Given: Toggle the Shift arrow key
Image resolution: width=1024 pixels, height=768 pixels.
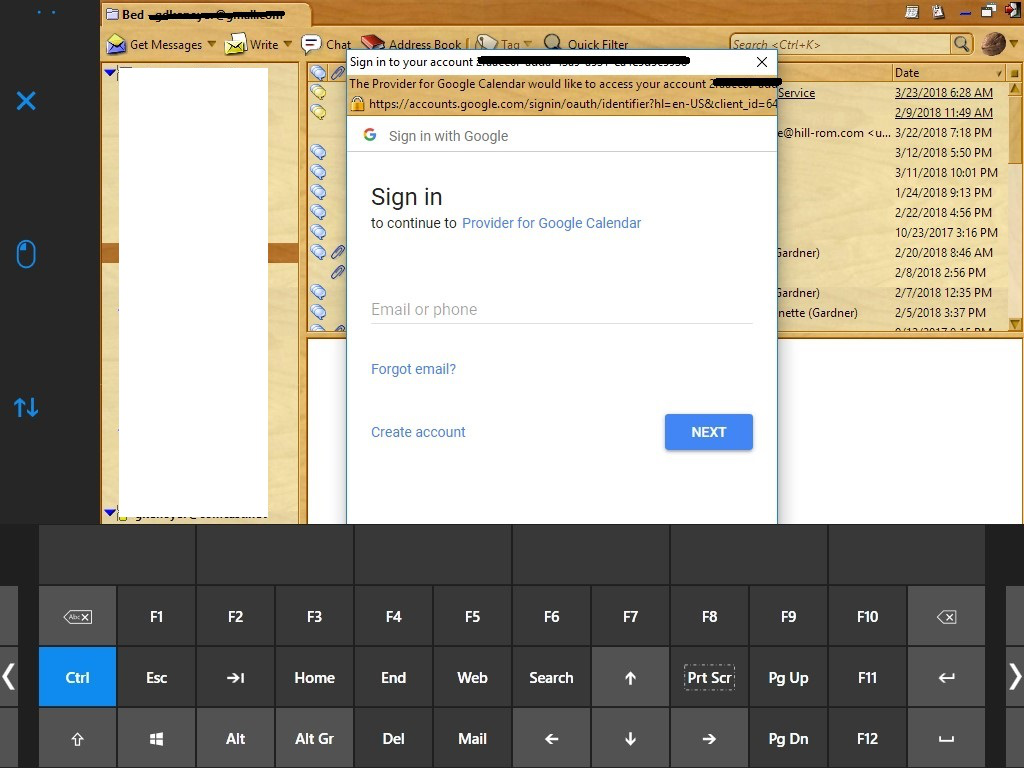Looking at the screenshot, I should pyautogui.click(x=77, y=739).
